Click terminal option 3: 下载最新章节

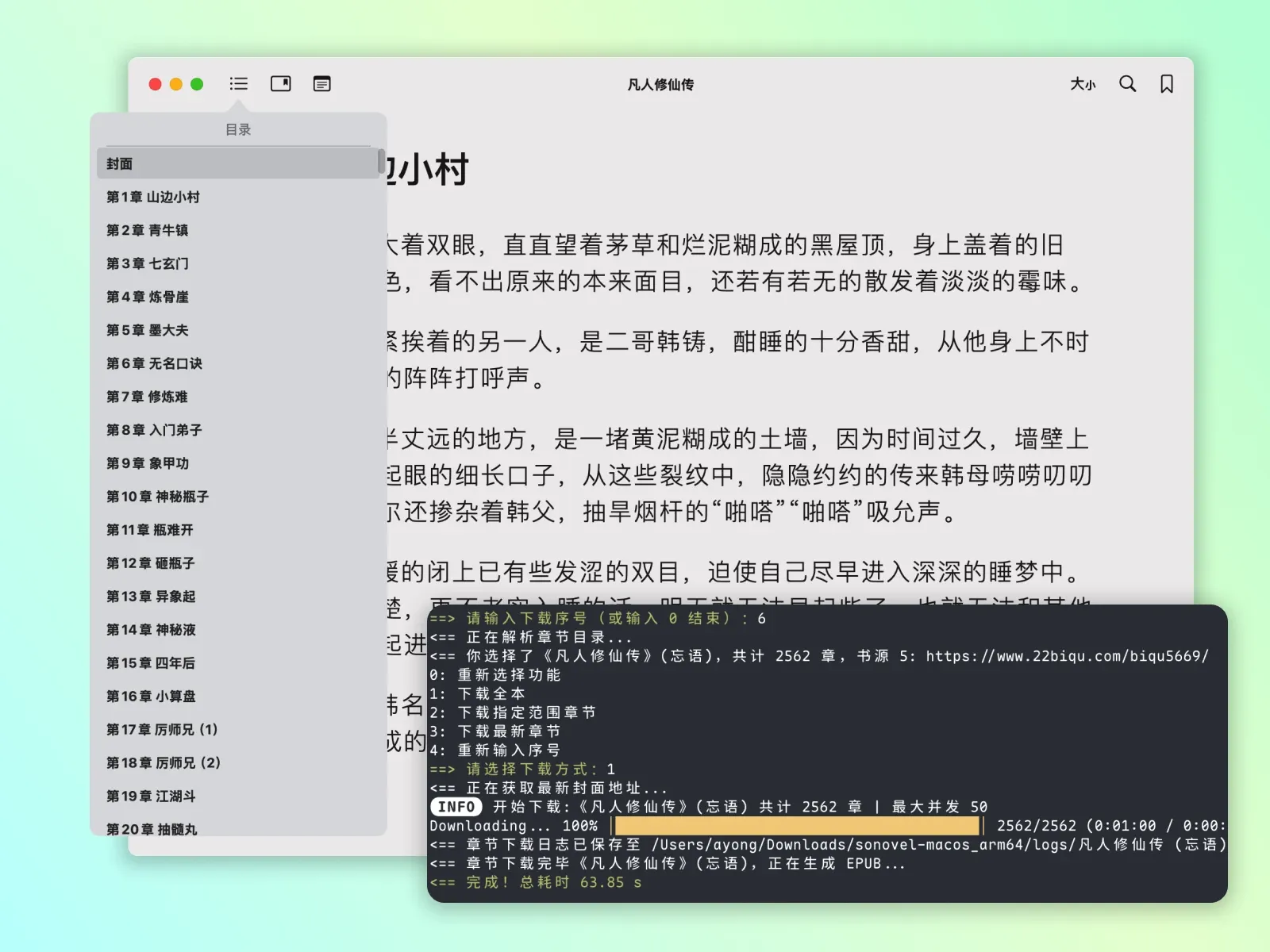click(495, 731)
